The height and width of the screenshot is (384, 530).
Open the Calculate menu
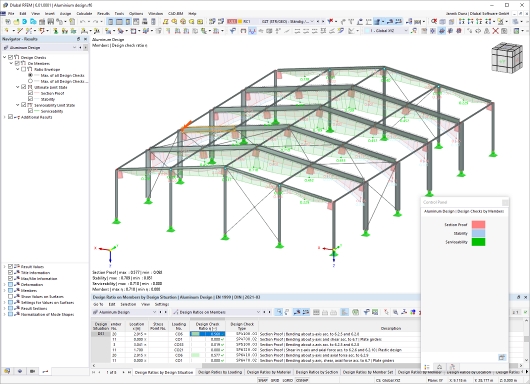84,14
